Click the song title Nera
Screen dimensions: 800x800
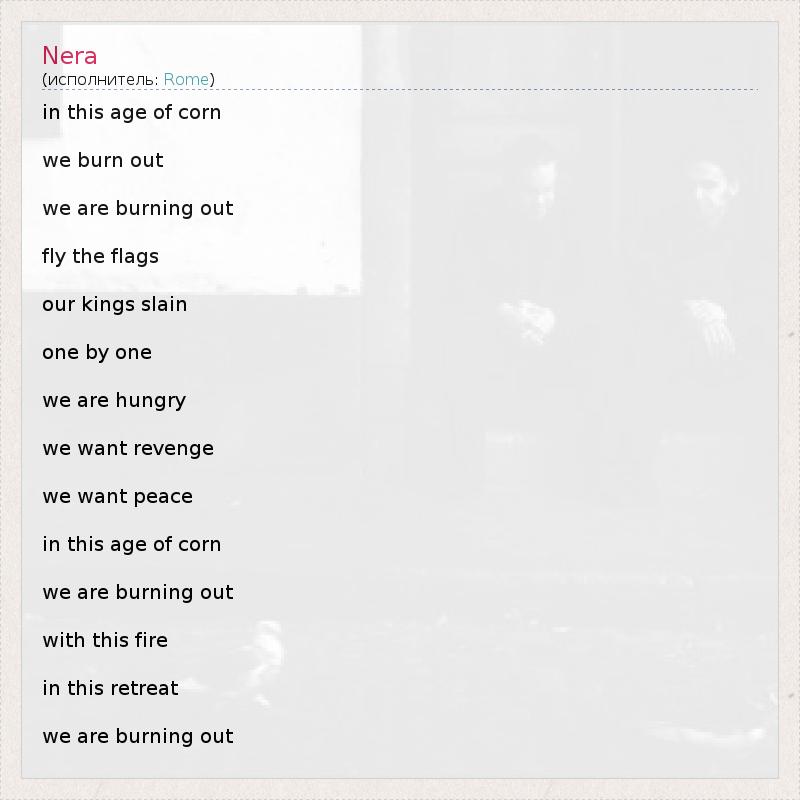tap(69, 55)
